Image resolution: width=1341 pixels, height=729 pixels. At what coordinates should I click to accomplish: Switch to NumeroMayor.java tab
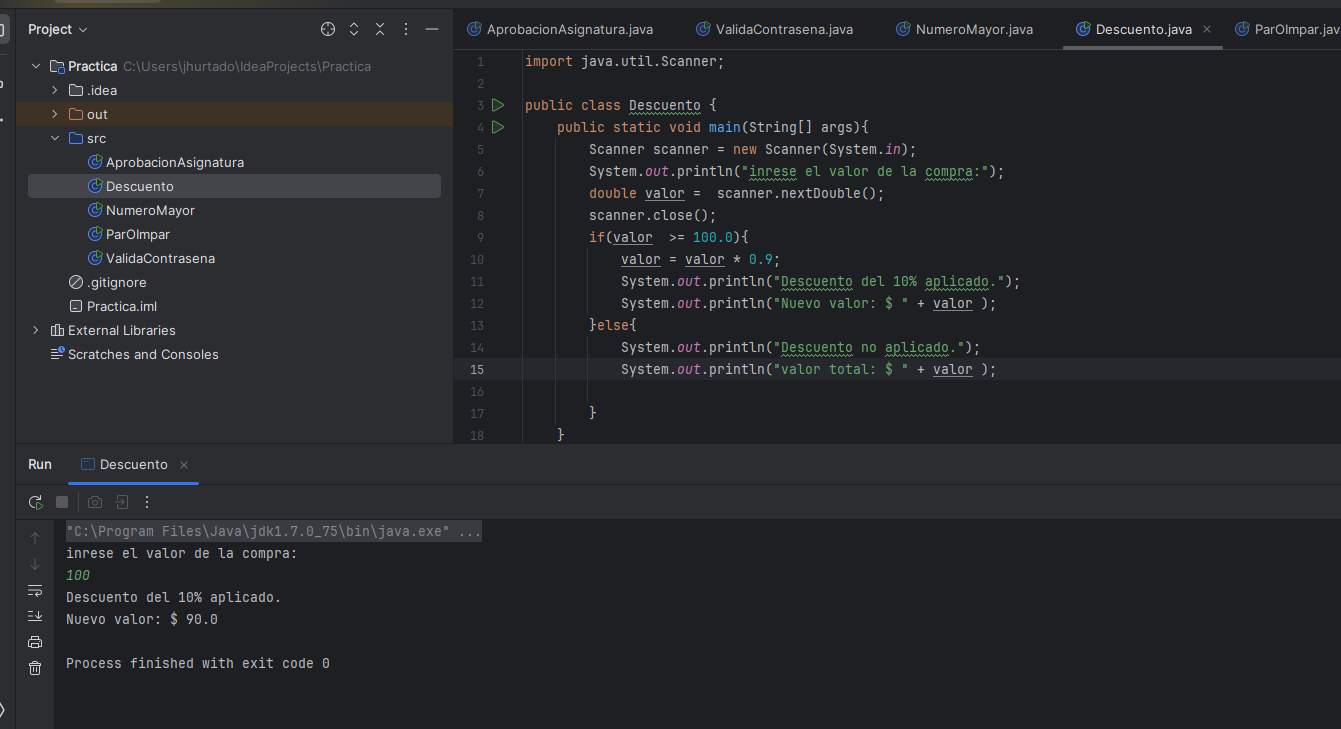click(x=964, y=29)
